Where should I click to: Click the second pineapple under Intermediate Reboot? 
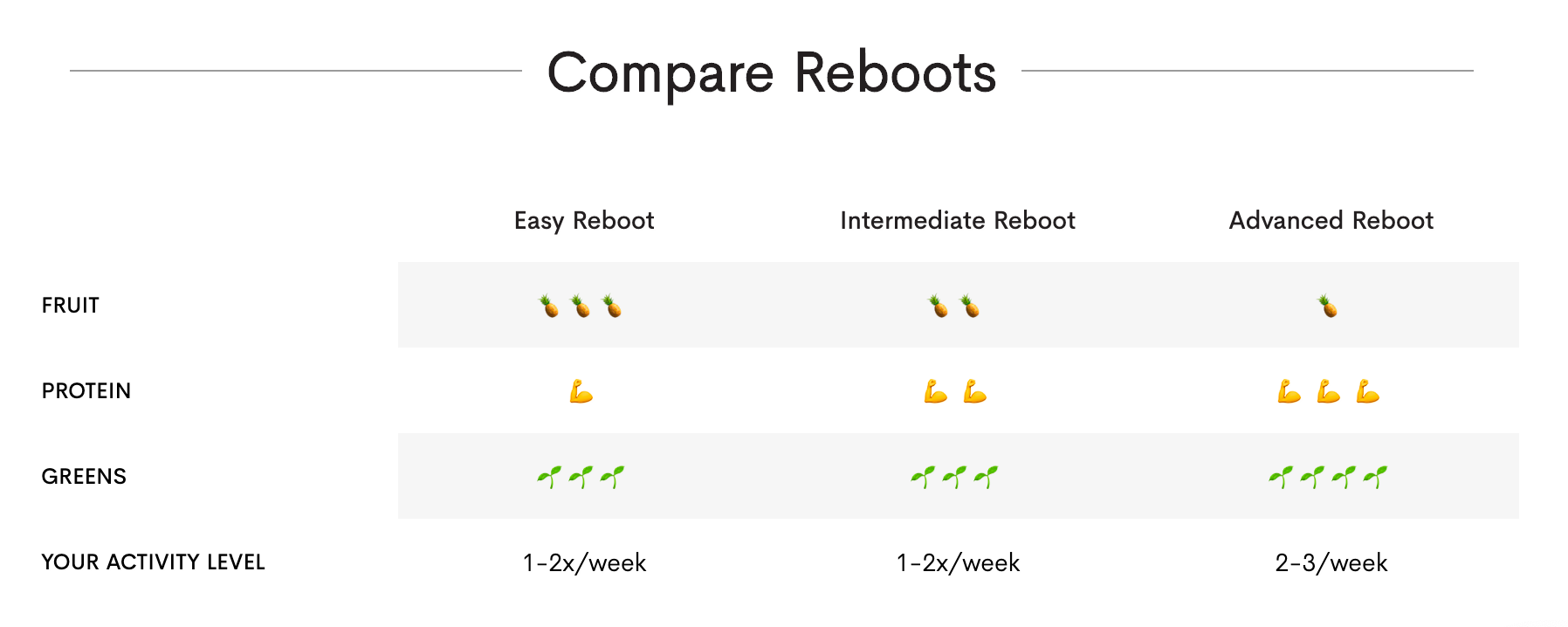(970, 306)
